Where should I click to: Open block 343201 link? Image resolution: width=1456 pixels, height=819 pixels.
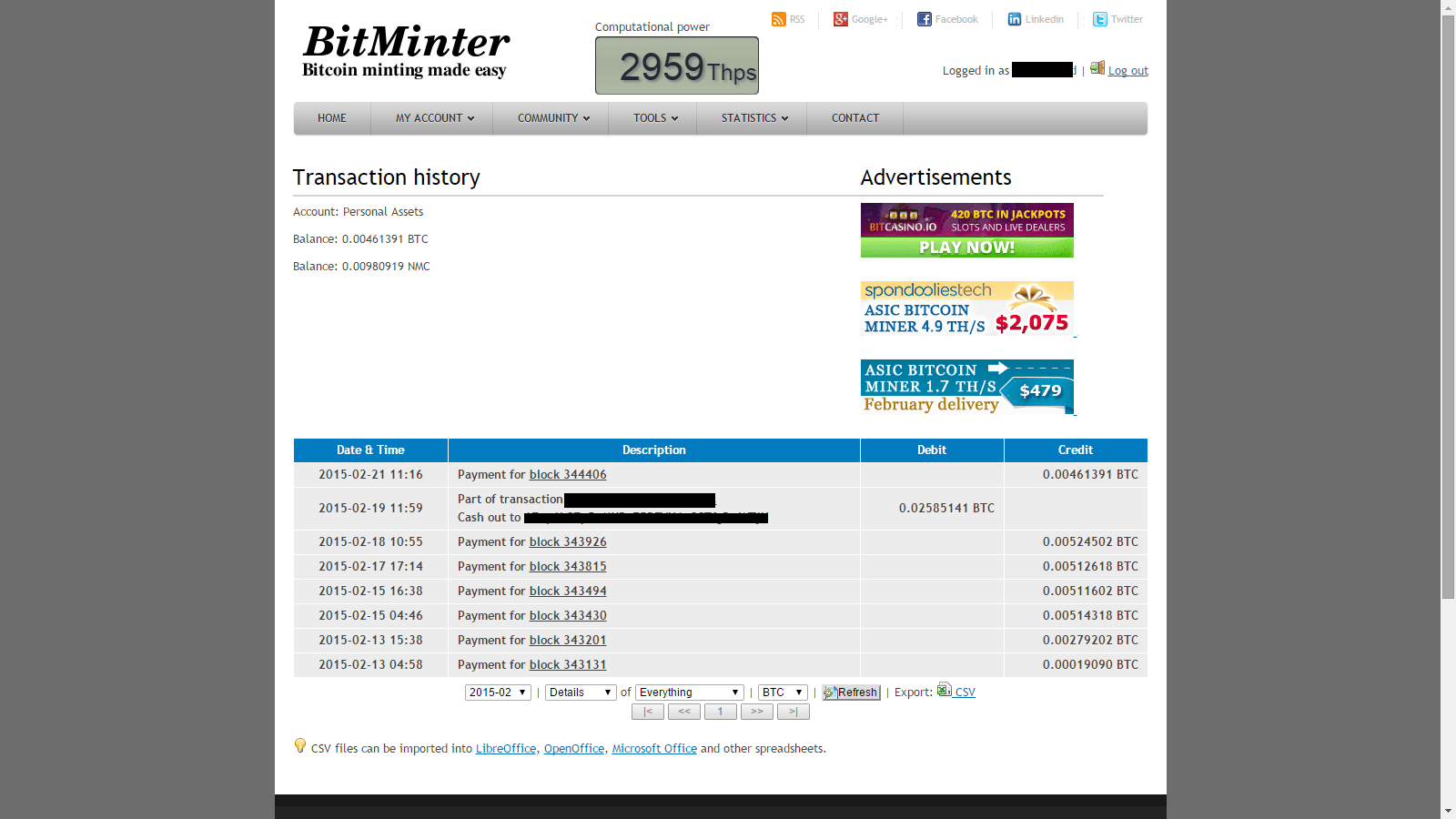pos(568,641)
